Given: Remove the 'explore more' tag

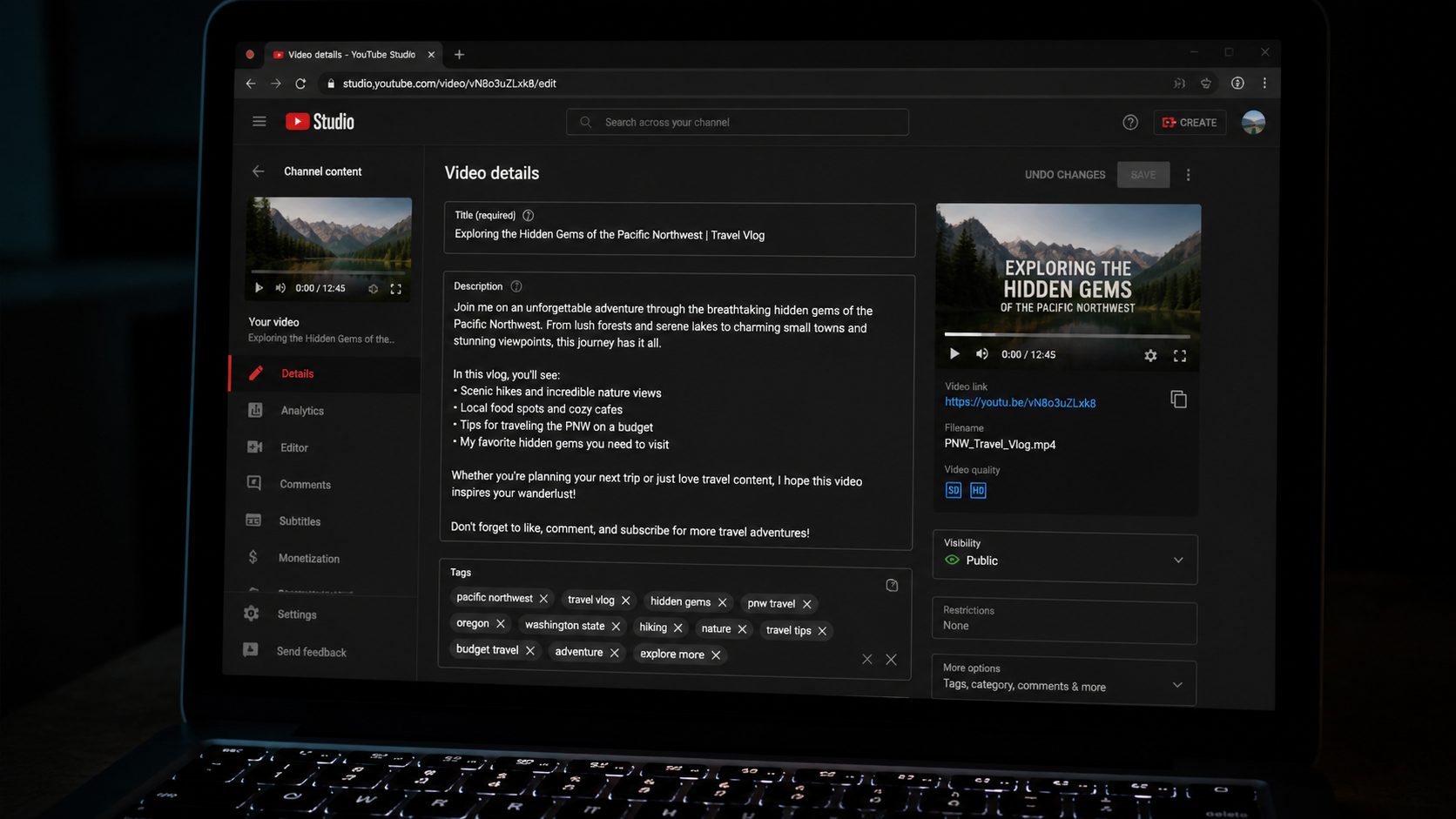Looking at the screenshot, I should click(716, 655).
